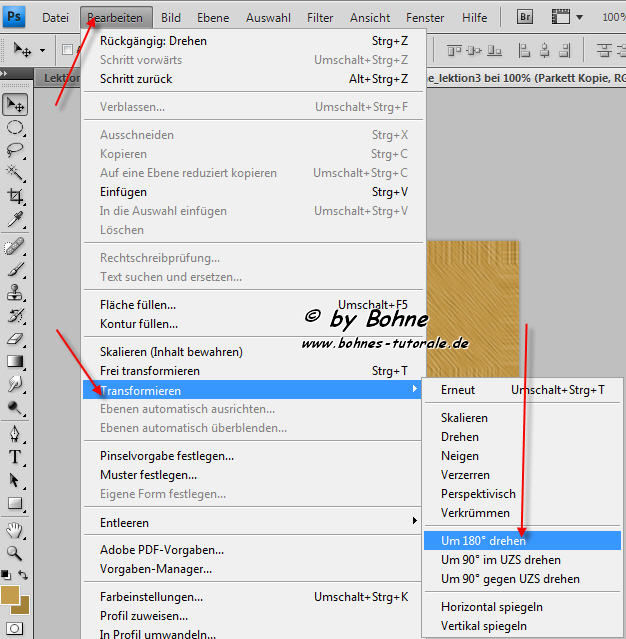Click the foreground color swatch
Viewport: 626px width, 639px height.
(11, 594)
